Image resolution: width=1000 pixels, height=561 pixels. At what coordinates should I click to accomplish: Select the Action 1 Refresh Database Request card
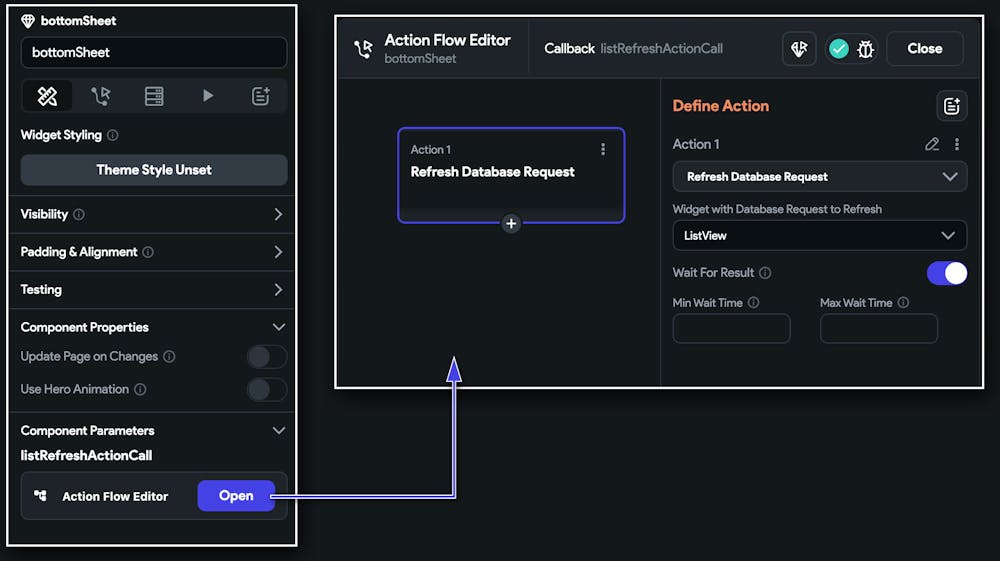point(511,175)
